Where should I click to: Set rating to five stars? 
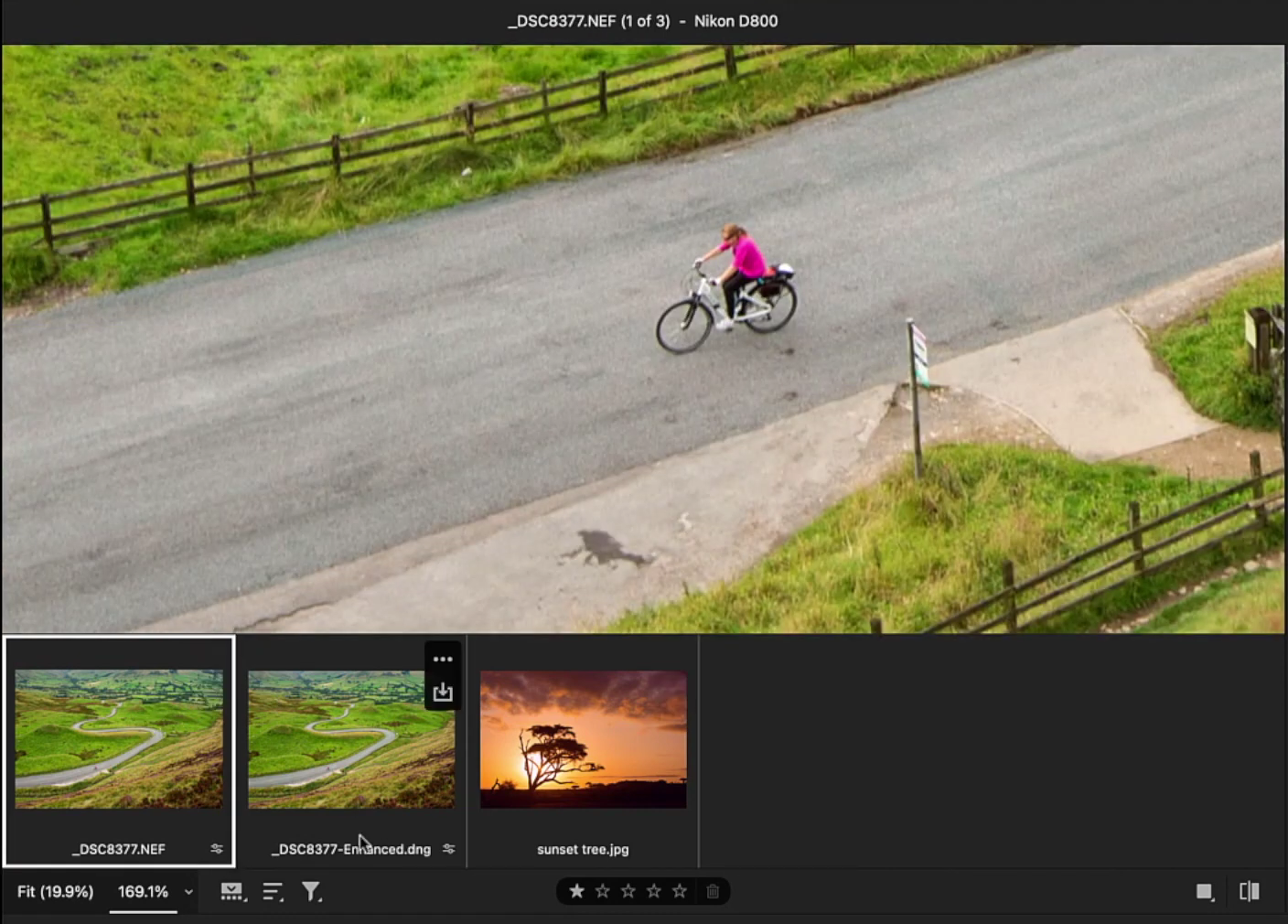pyautogui.click(x=679, y=891)
